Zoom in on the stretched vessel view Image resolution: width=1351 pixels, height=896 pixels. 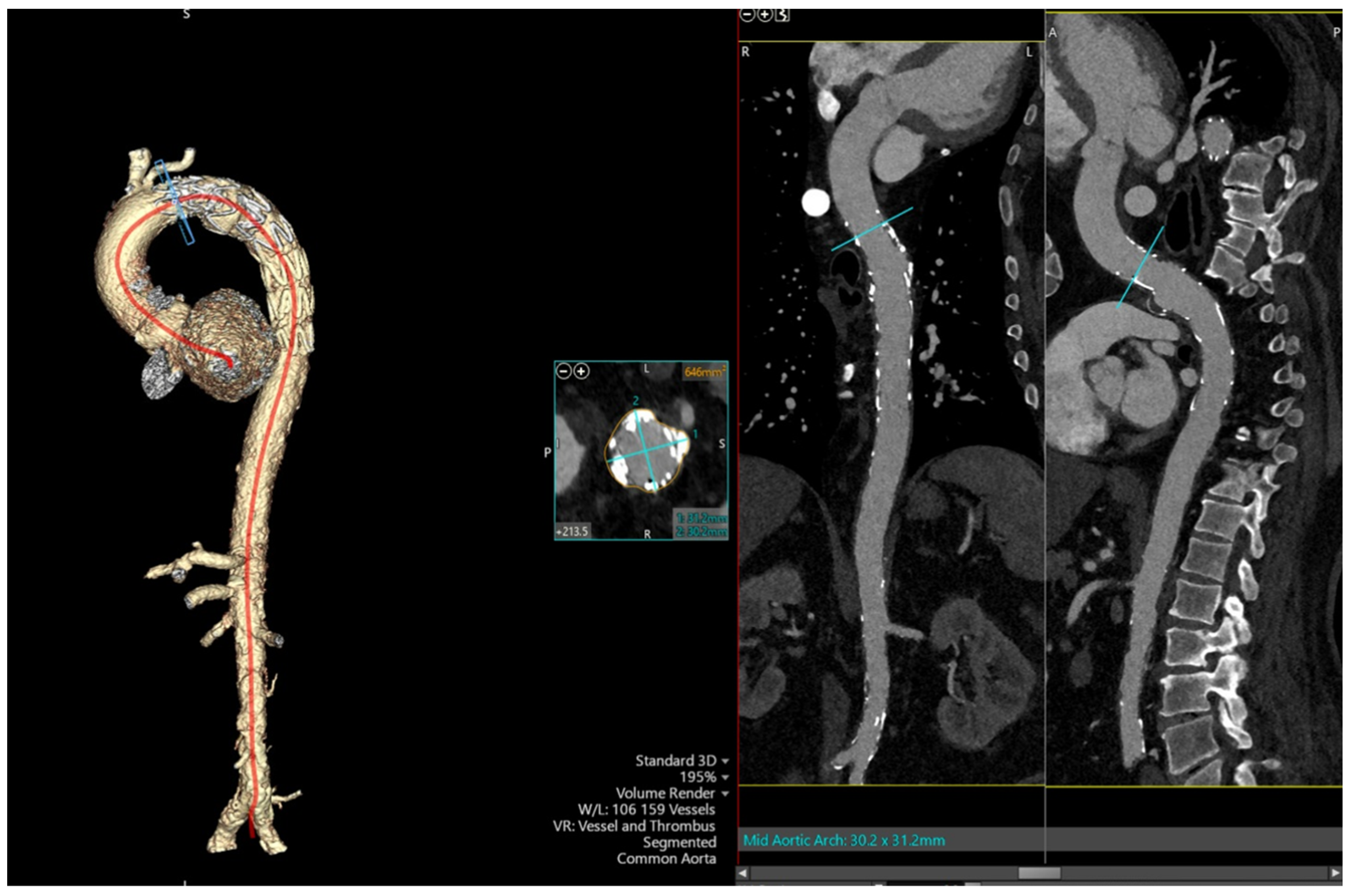coord(765,15)
